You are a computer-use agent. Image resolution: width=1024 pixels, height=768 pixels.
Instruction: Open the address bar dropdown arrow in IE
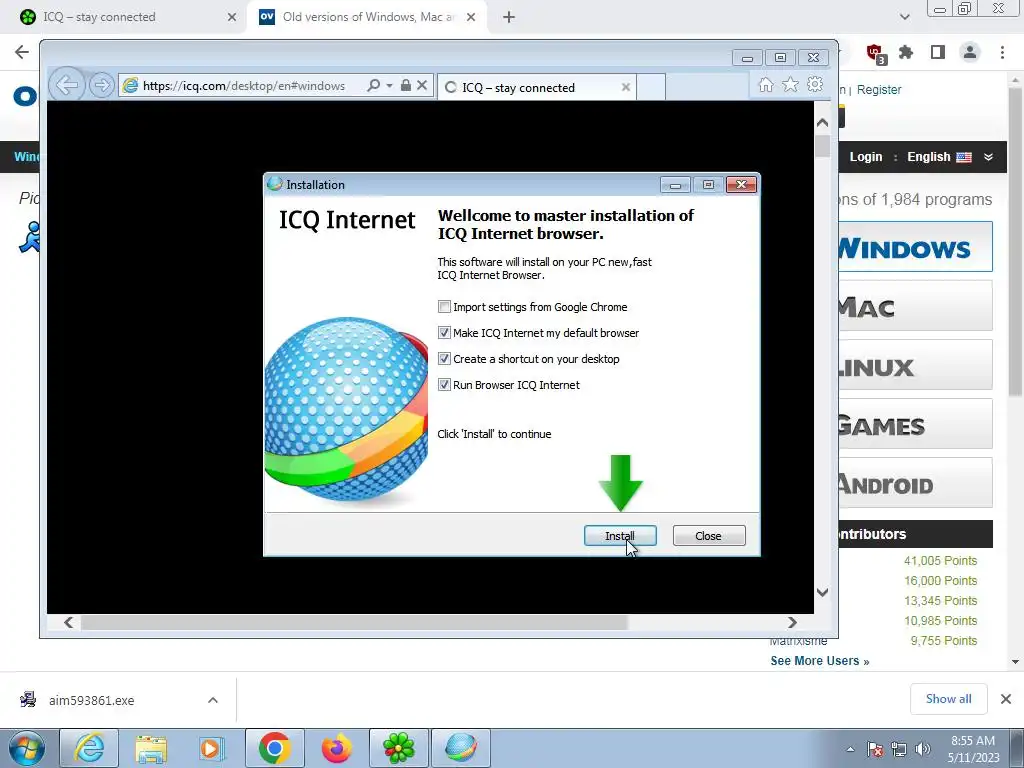(x=389, y=86)
